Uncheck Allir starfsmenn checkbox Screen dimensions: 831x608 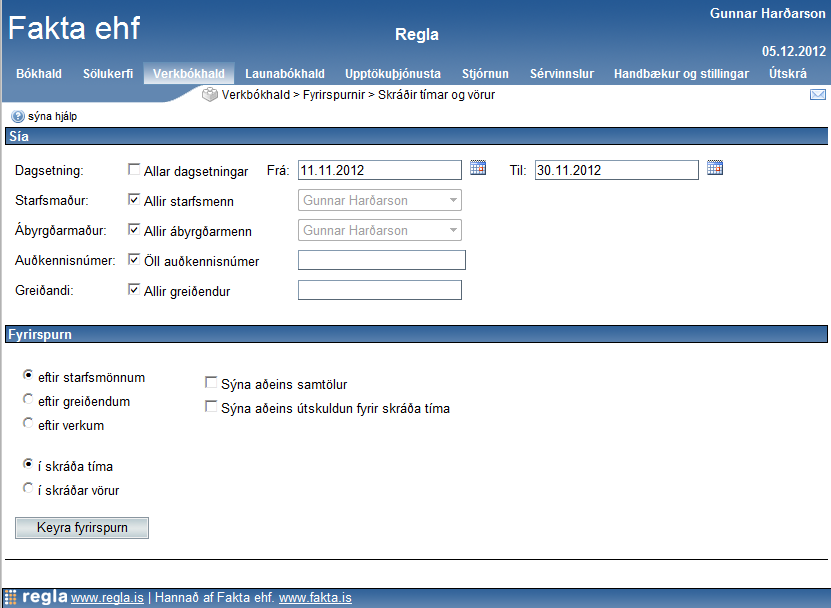134,200
